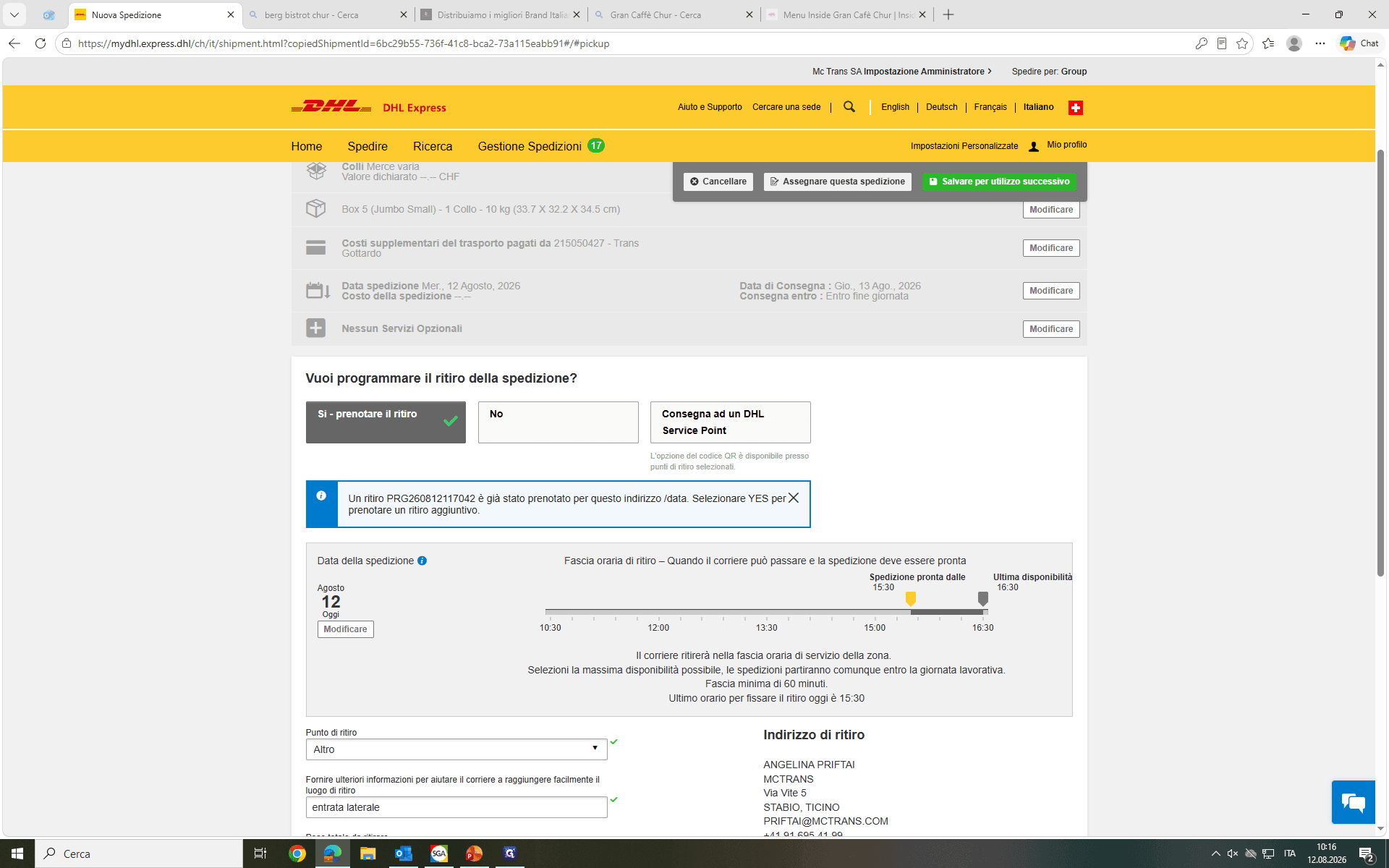1389x868 pixels.
Task: Click the Windows Start button
Action: (17, 854)
